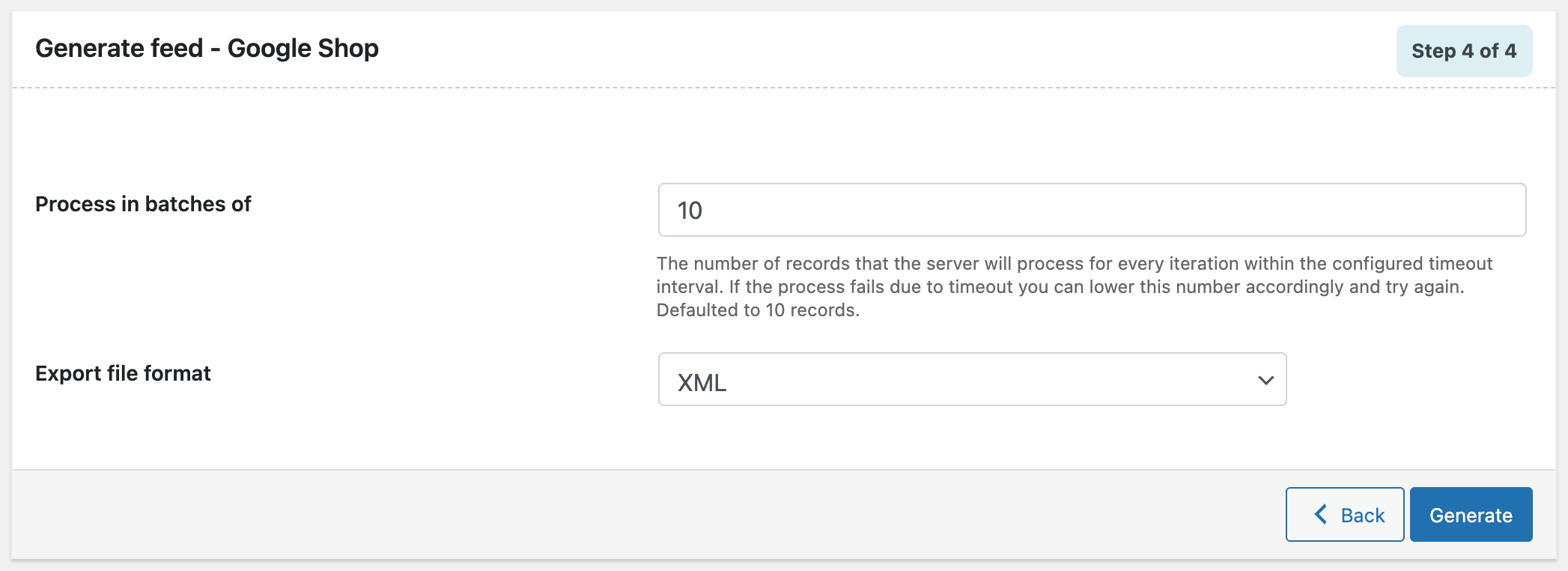Click the Back arrow chevron icon
This screenshot has height=571, width=1568.
coord(1321,515)
